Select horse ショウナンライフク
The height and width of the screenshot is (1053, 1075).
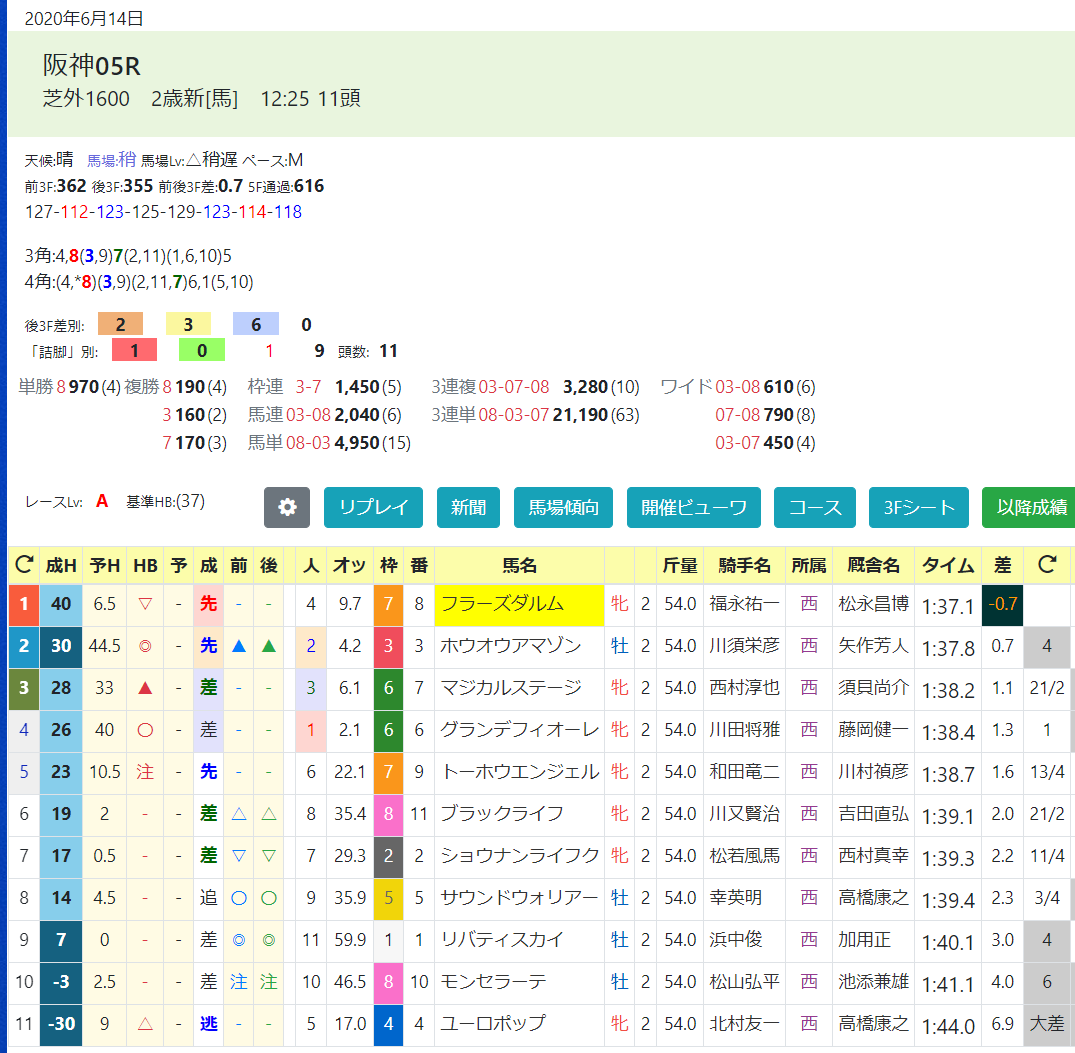pos(519,856)
